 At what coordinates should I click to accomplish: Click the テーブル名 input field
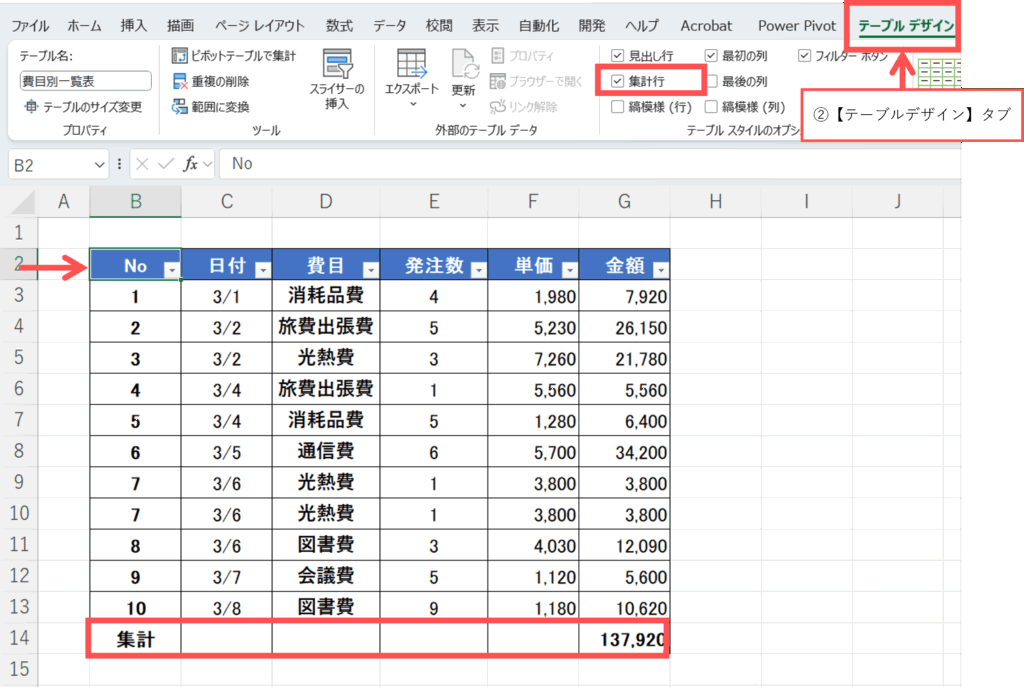85,81
